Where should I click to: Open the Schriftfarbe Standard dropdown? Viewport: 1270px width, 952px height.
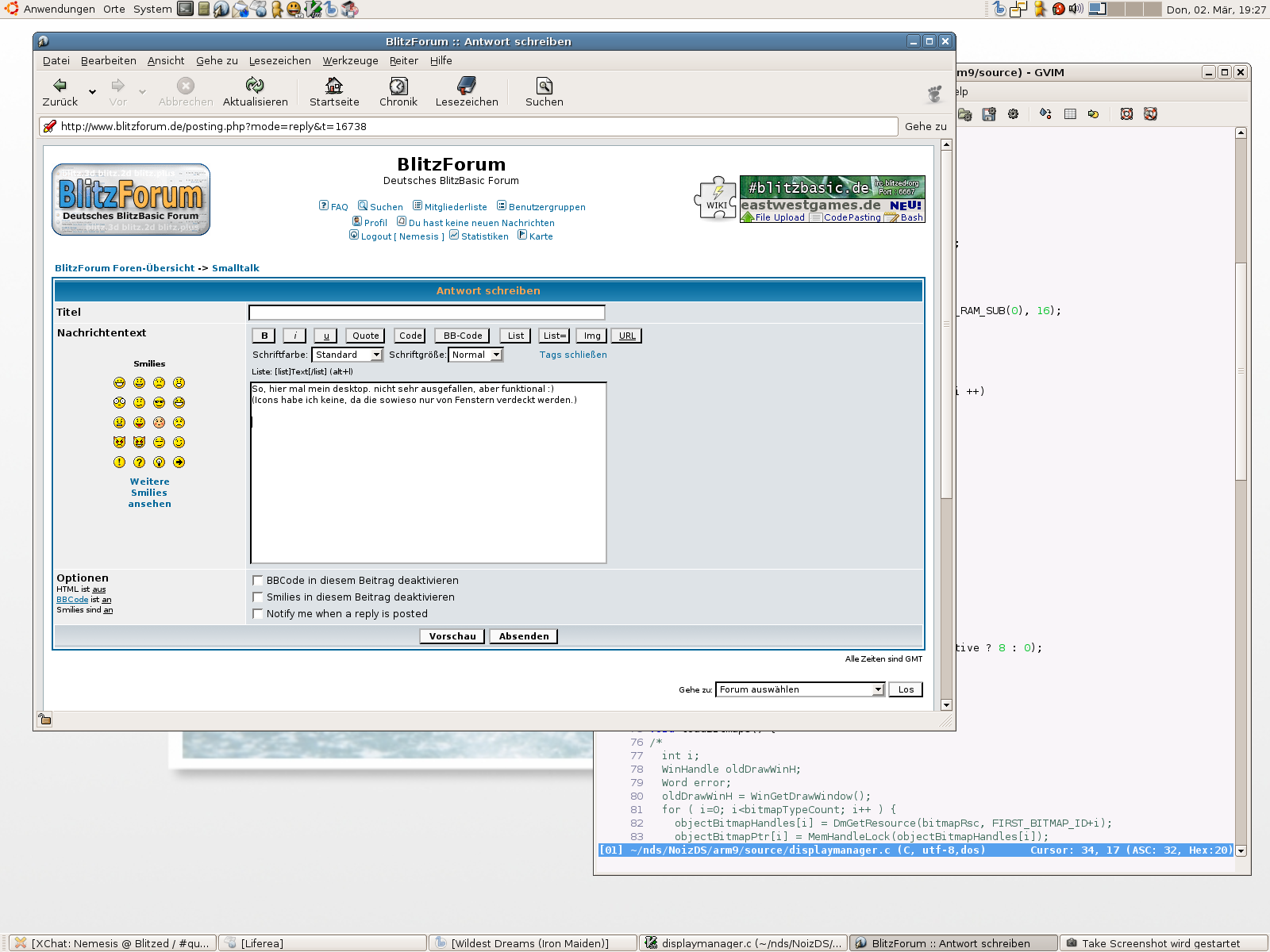pyautogui.click(x=348, y=355)
